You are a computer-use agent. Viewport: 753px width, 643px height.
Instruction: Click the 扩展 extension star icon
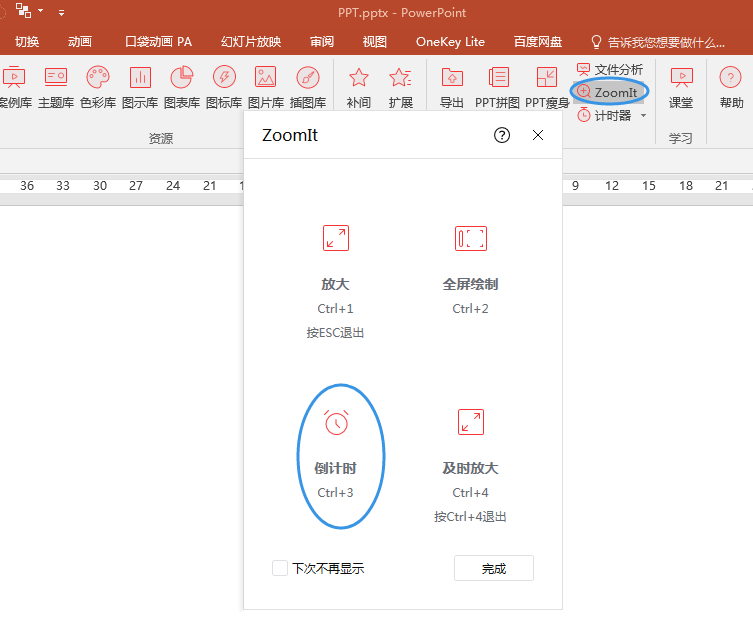[401, 78]
